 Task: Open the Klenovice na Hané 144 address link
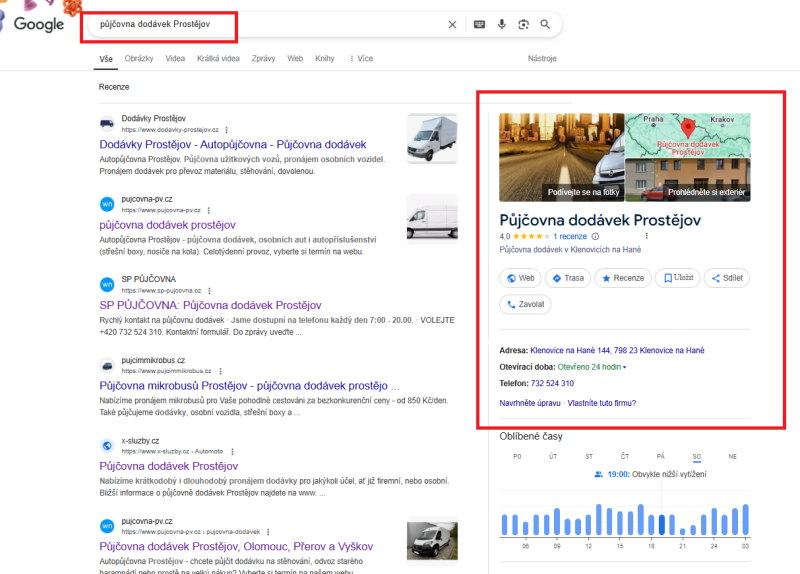tap(617, 351)
